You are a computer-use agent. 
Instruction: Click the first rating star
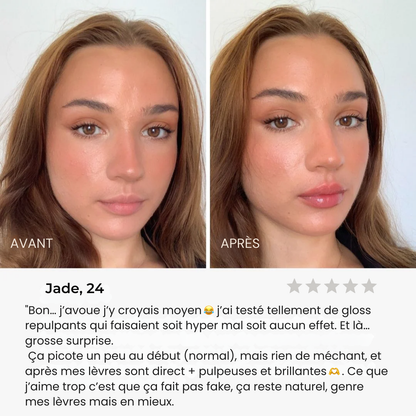pos(295,286)
